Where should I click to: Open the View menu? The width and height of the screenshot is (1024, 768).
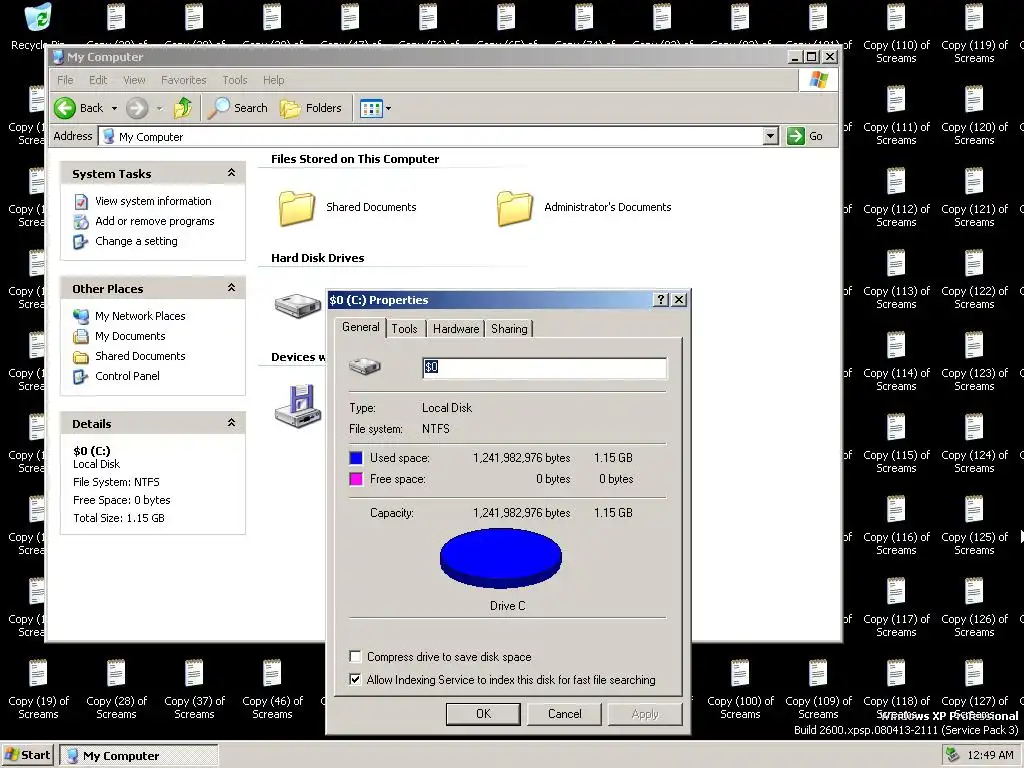pos(134,80)
